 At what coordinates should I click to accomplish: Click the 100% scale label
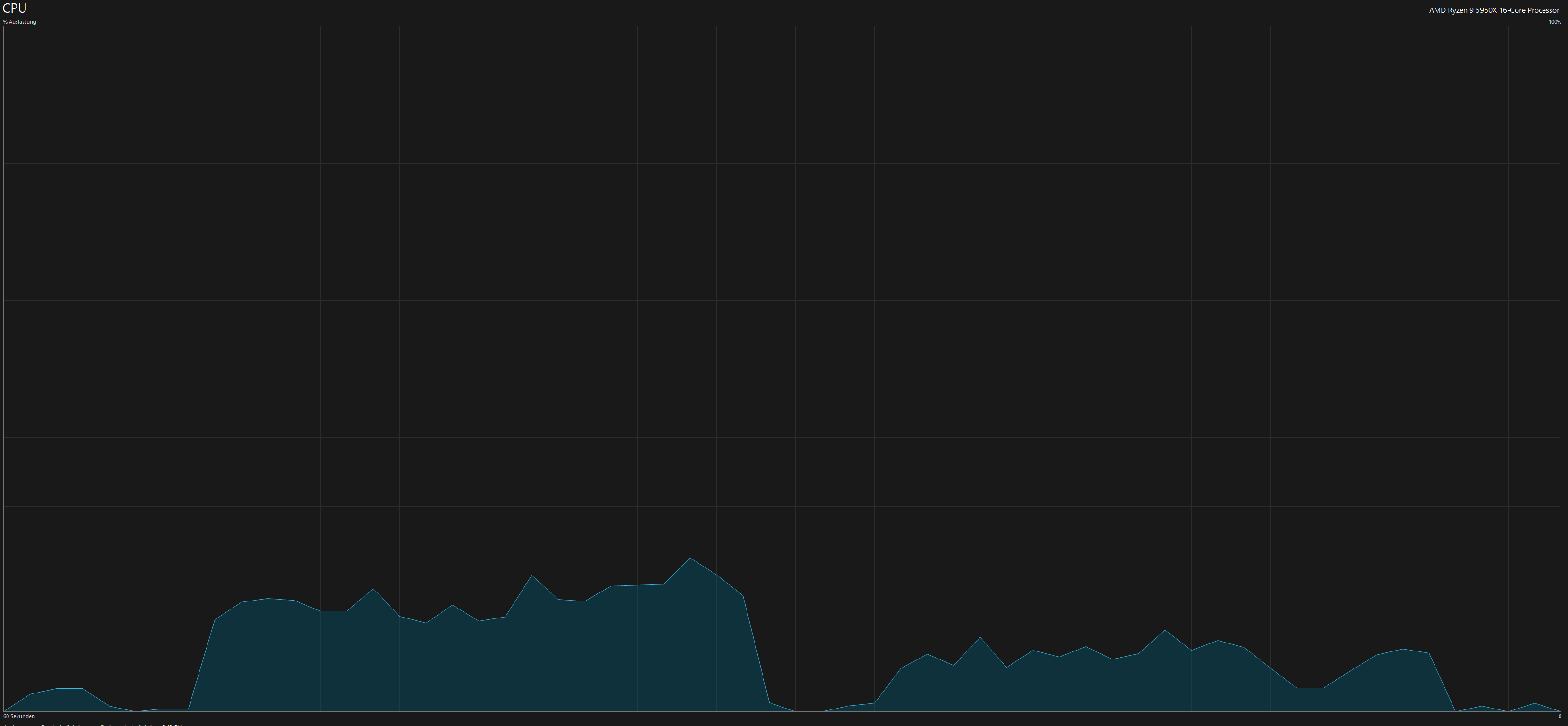point(1555,22)
